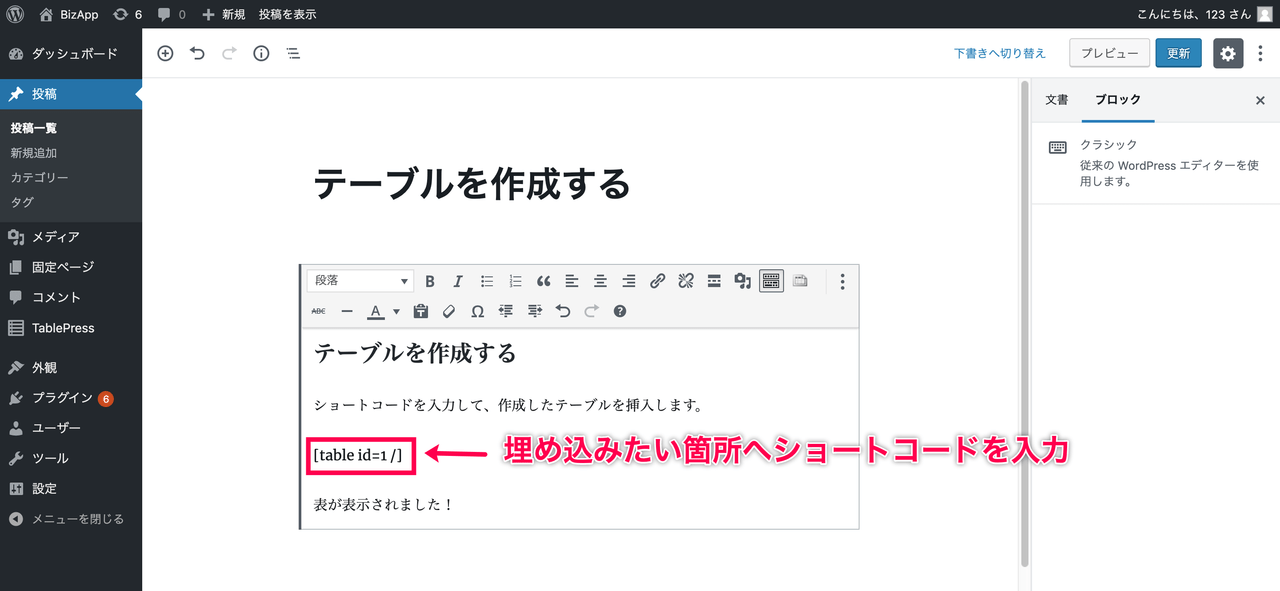Screen dimensions: 1280x591
Task: Align text right
Action: pos(629,282)
